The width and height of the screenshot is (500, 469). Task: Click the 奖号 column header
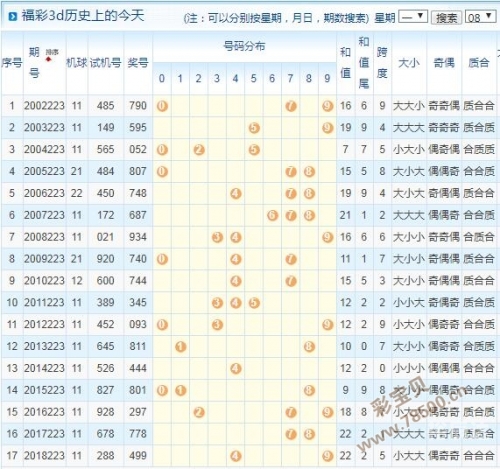coord(138,62)
